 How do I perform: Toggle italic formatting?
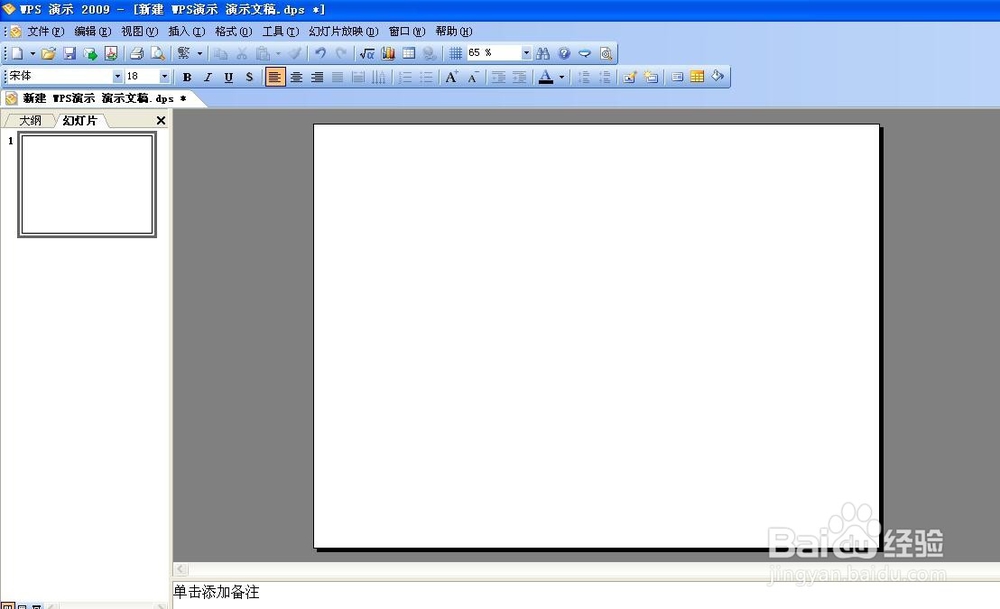pos(208,77)
